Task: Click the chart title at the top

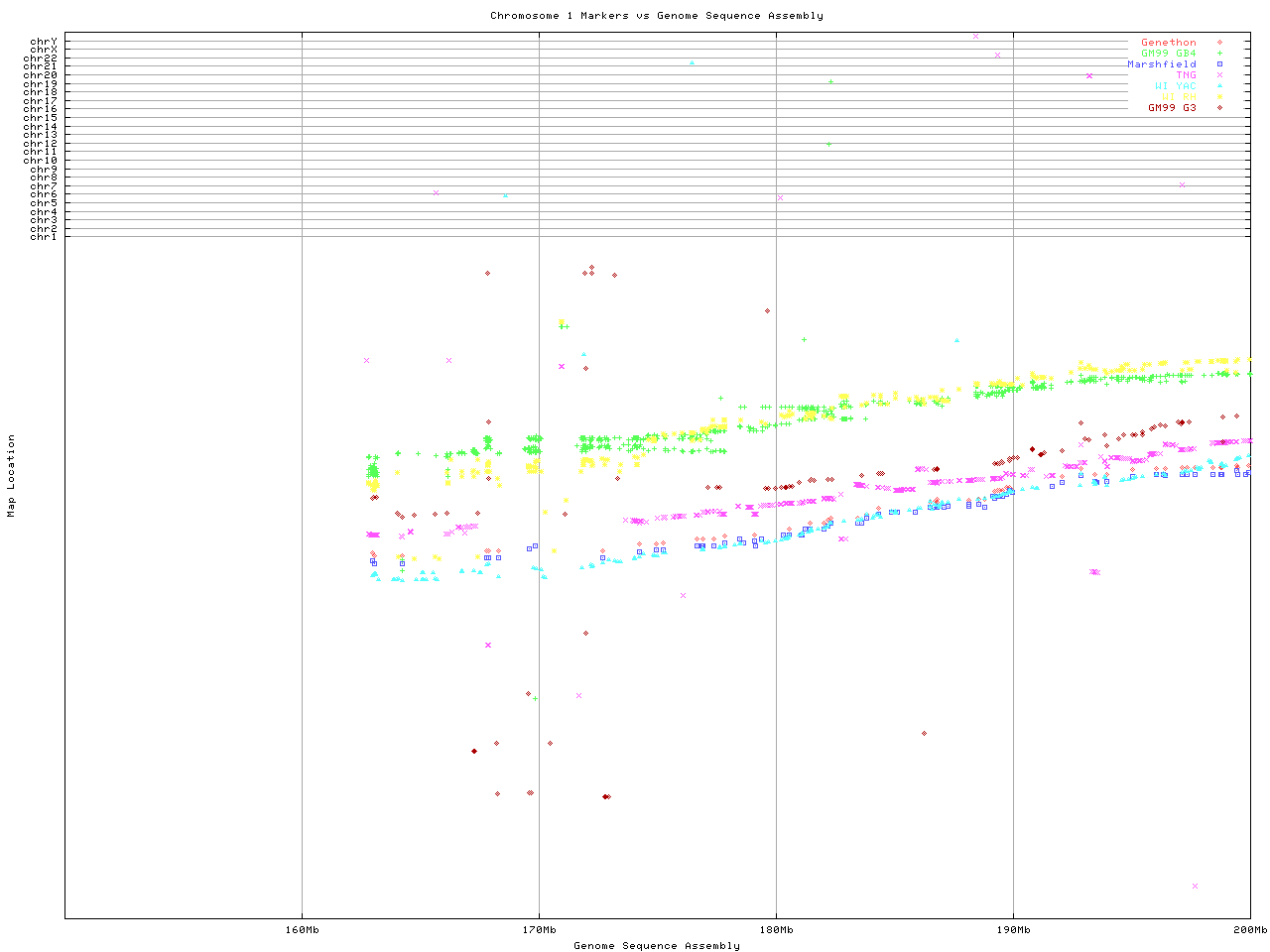Action: click(x=656, y=16)
